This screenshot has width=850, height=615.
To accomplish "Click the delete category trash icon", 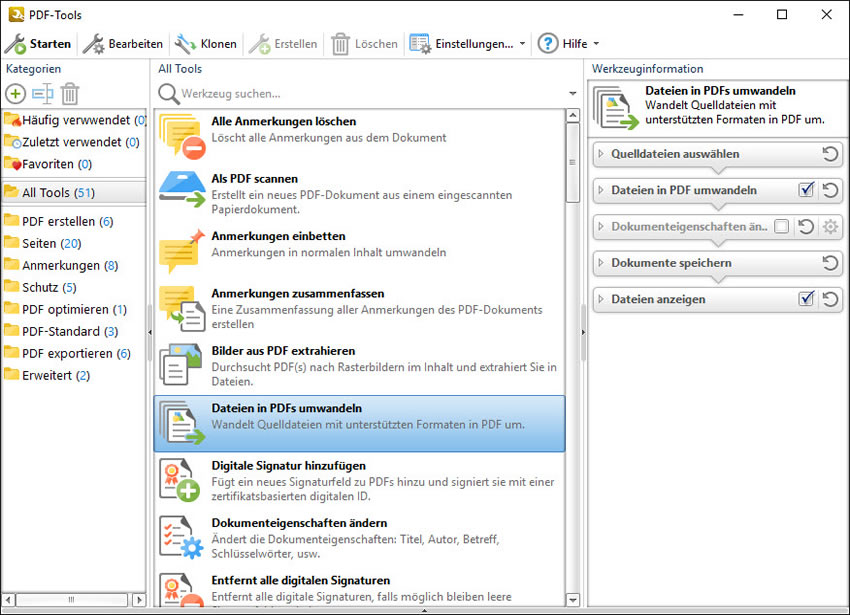I will (x=70, y=94).
